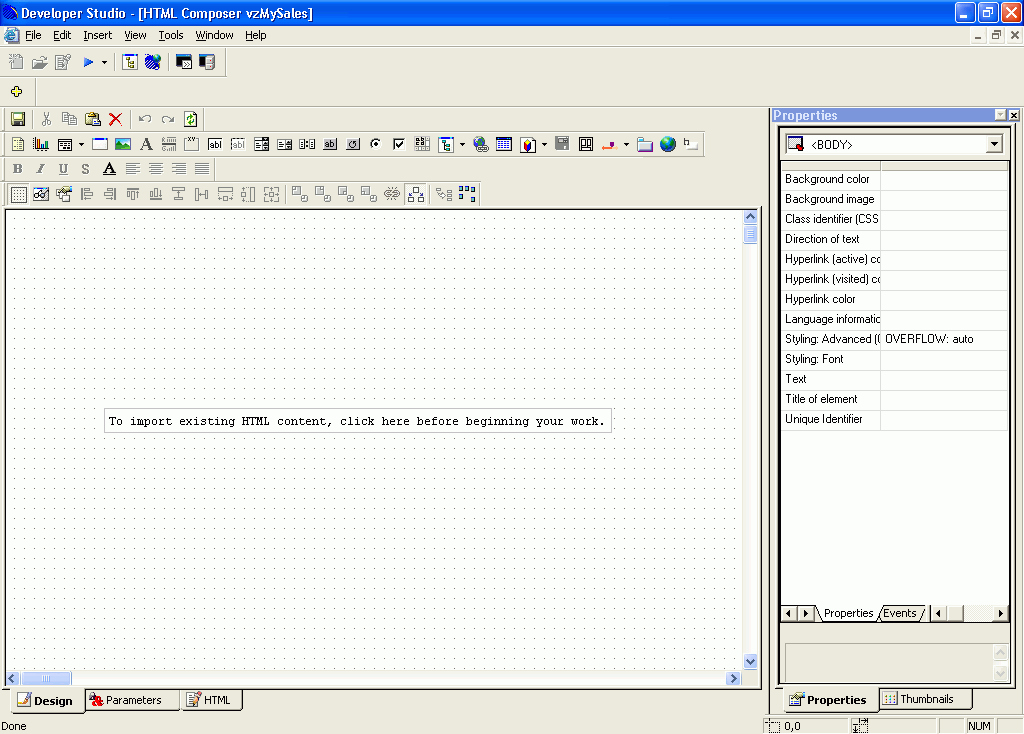Click the Save floppy disk icon
This screenshot has height=734, width=1024.
(x=18, y=119)
